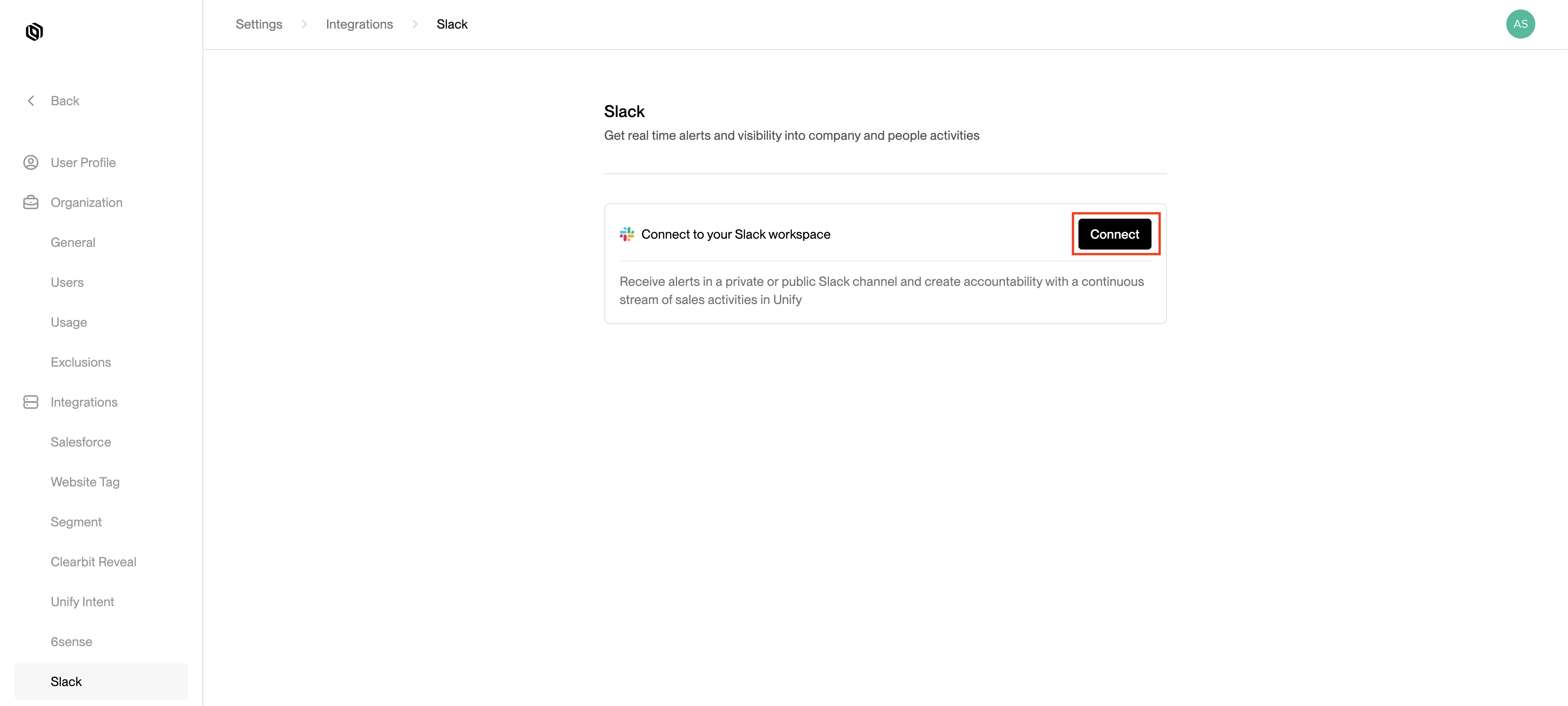
Task: Click the User Profile person icon
Action: [31, 162]
